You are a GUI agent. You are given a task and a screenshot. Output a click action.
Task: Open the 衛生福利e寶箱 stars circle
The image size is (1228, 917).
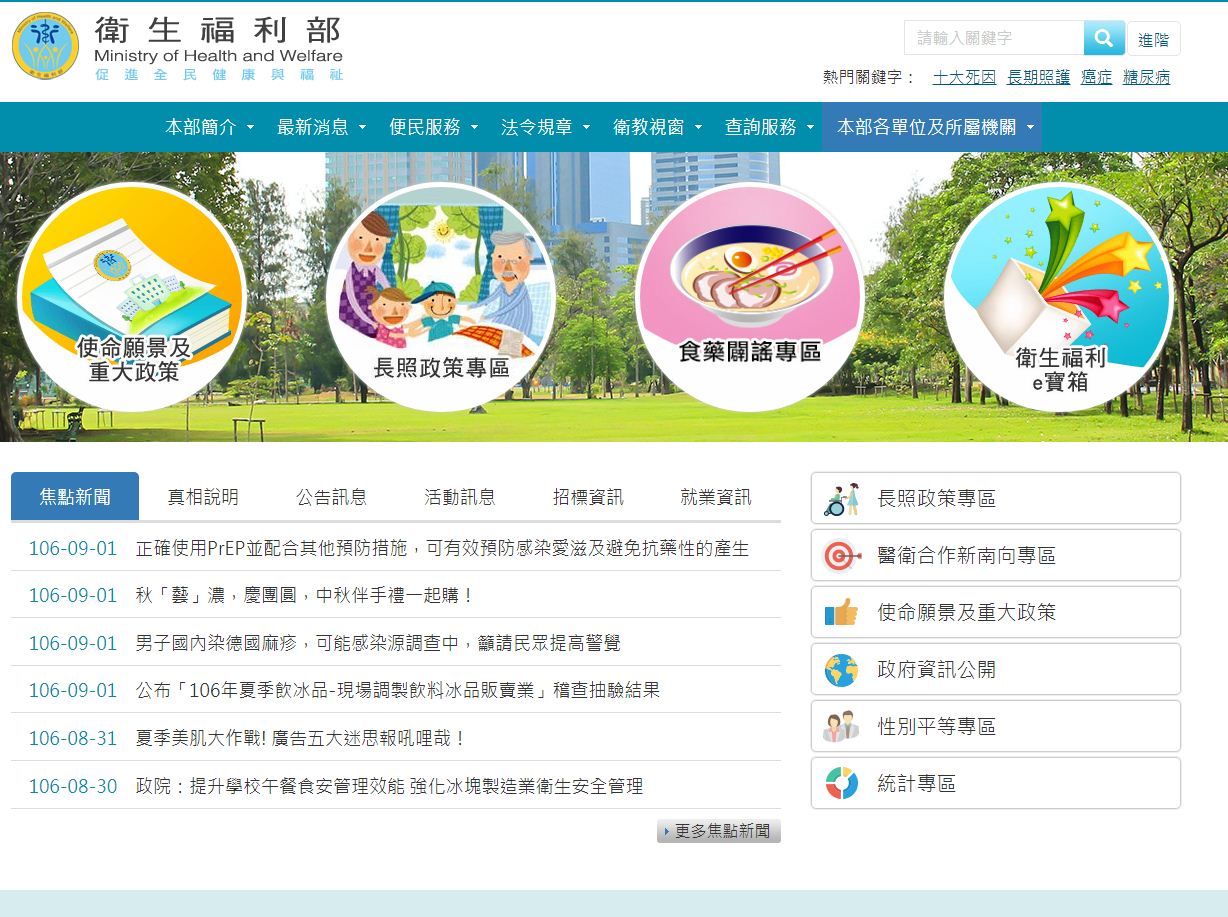[1059, 297]
